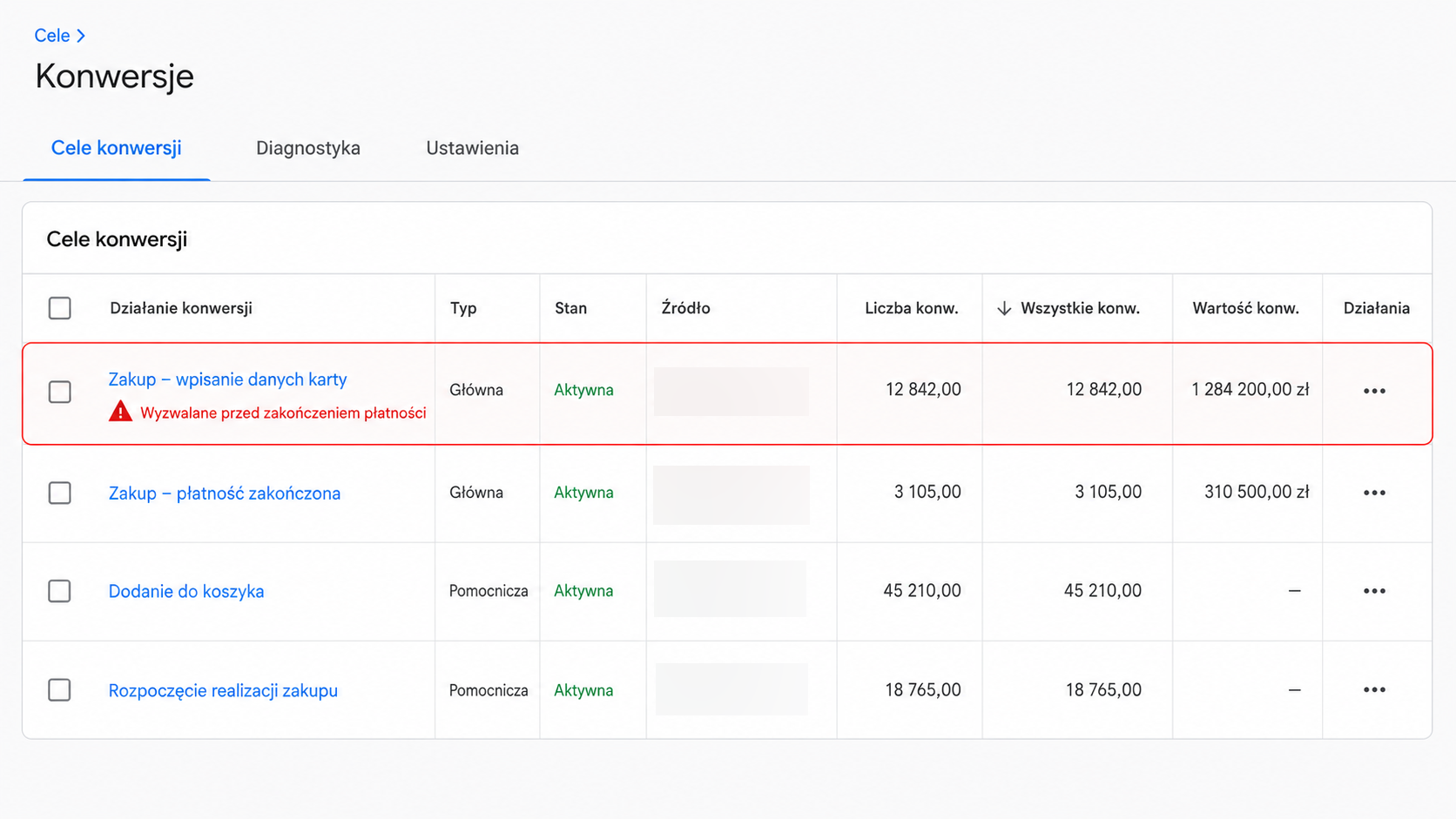
Task: Check the box for Zakup – płatność zakończona
Action: pos(60,493)
